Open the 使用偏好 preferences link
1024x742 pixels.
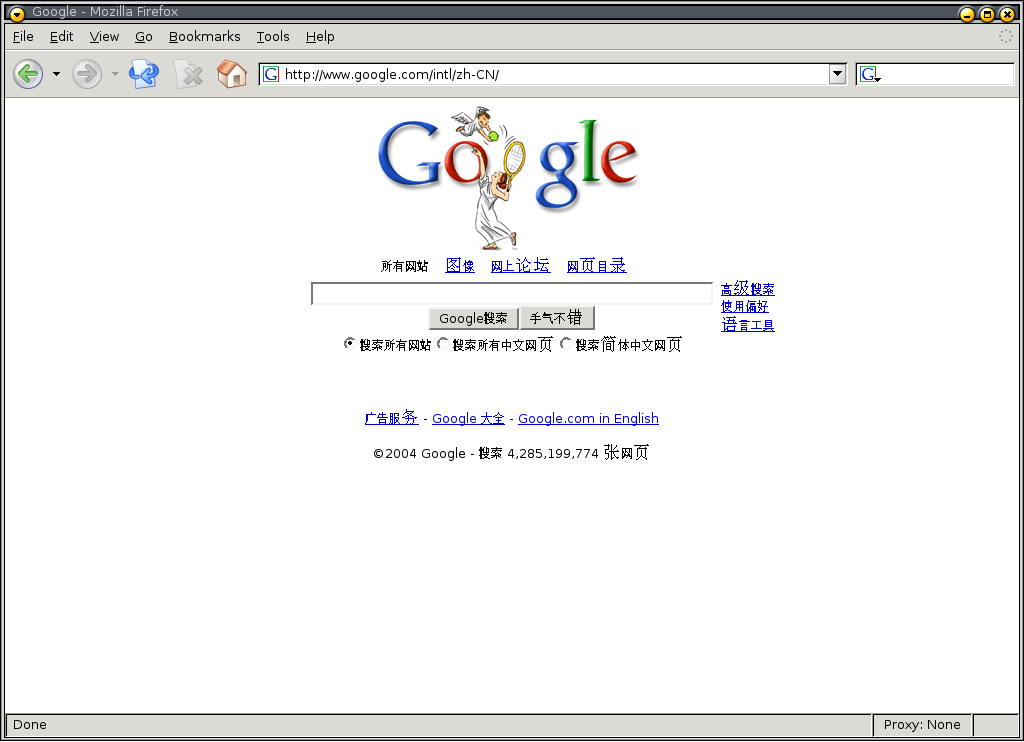point(744,306)
